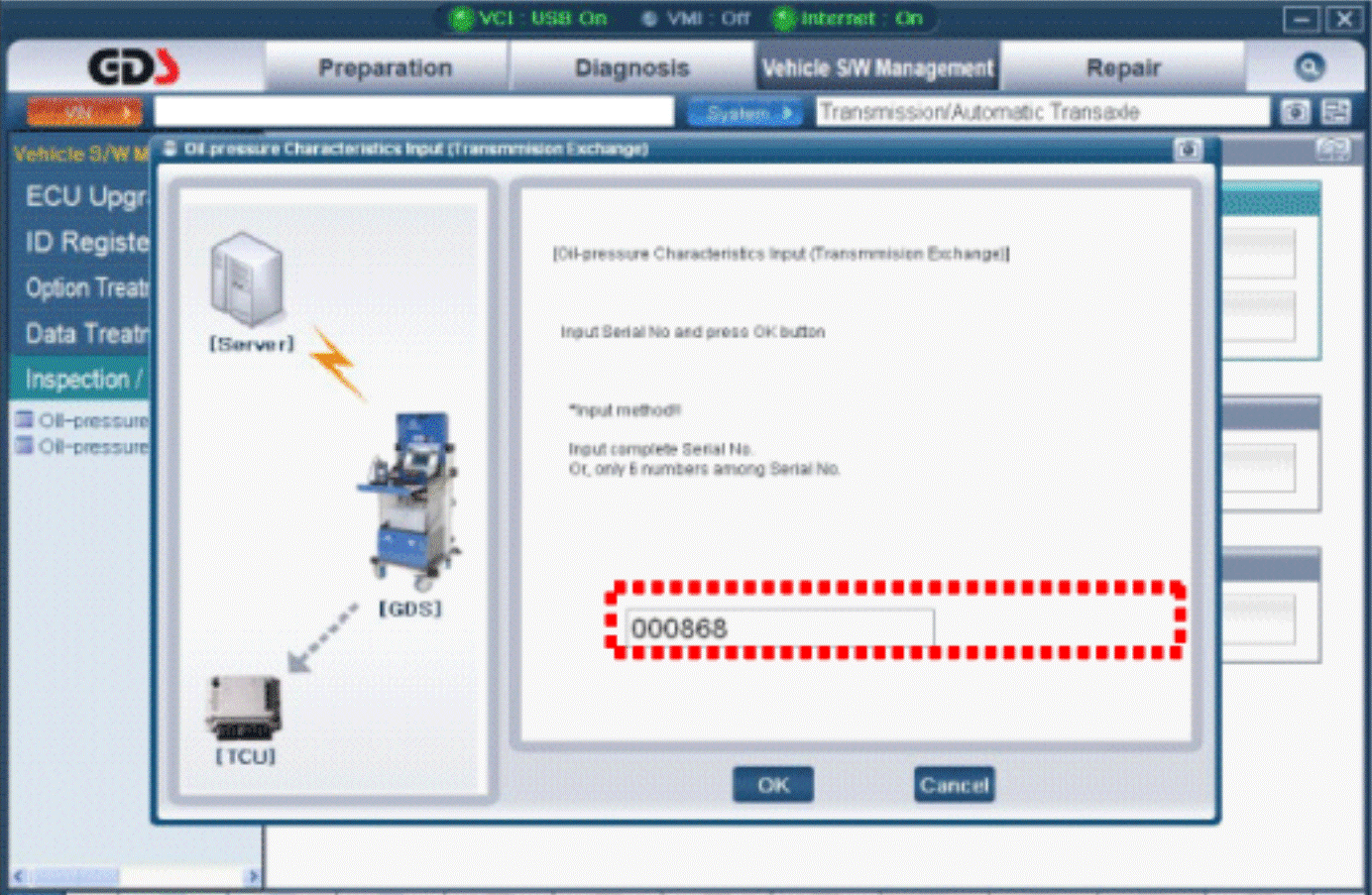Open the layout icon beside camera
The height and width of the screenshot is (895, 1372).
(x=1336, y=112)
